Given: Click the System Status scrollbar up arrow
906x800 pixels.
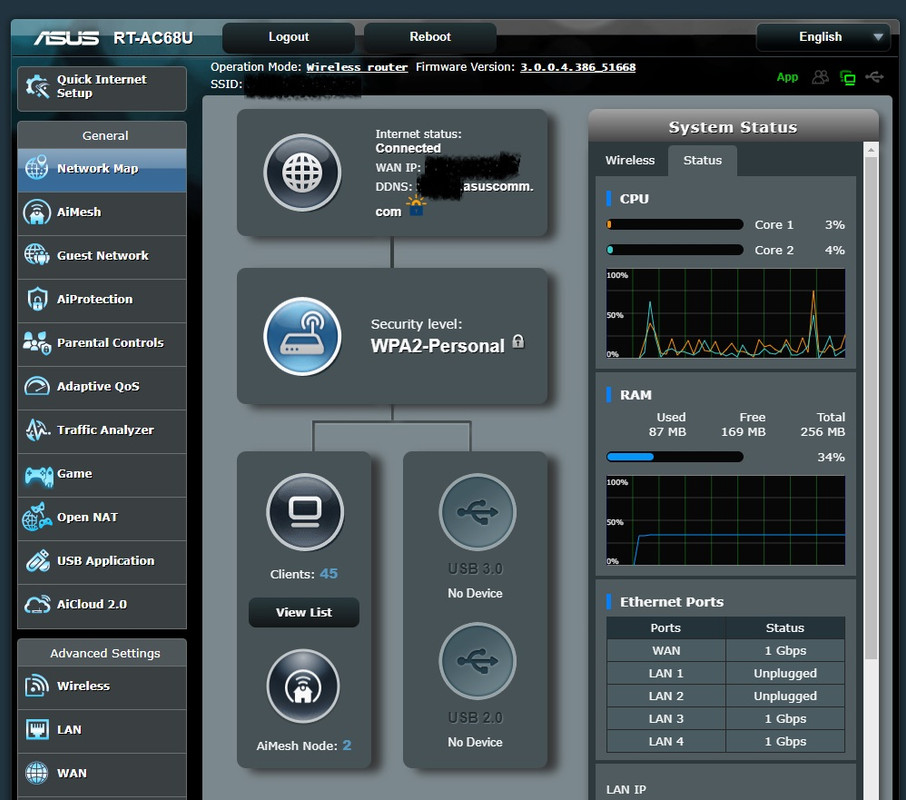Looking at the screenshot, I should coord(871,150).
